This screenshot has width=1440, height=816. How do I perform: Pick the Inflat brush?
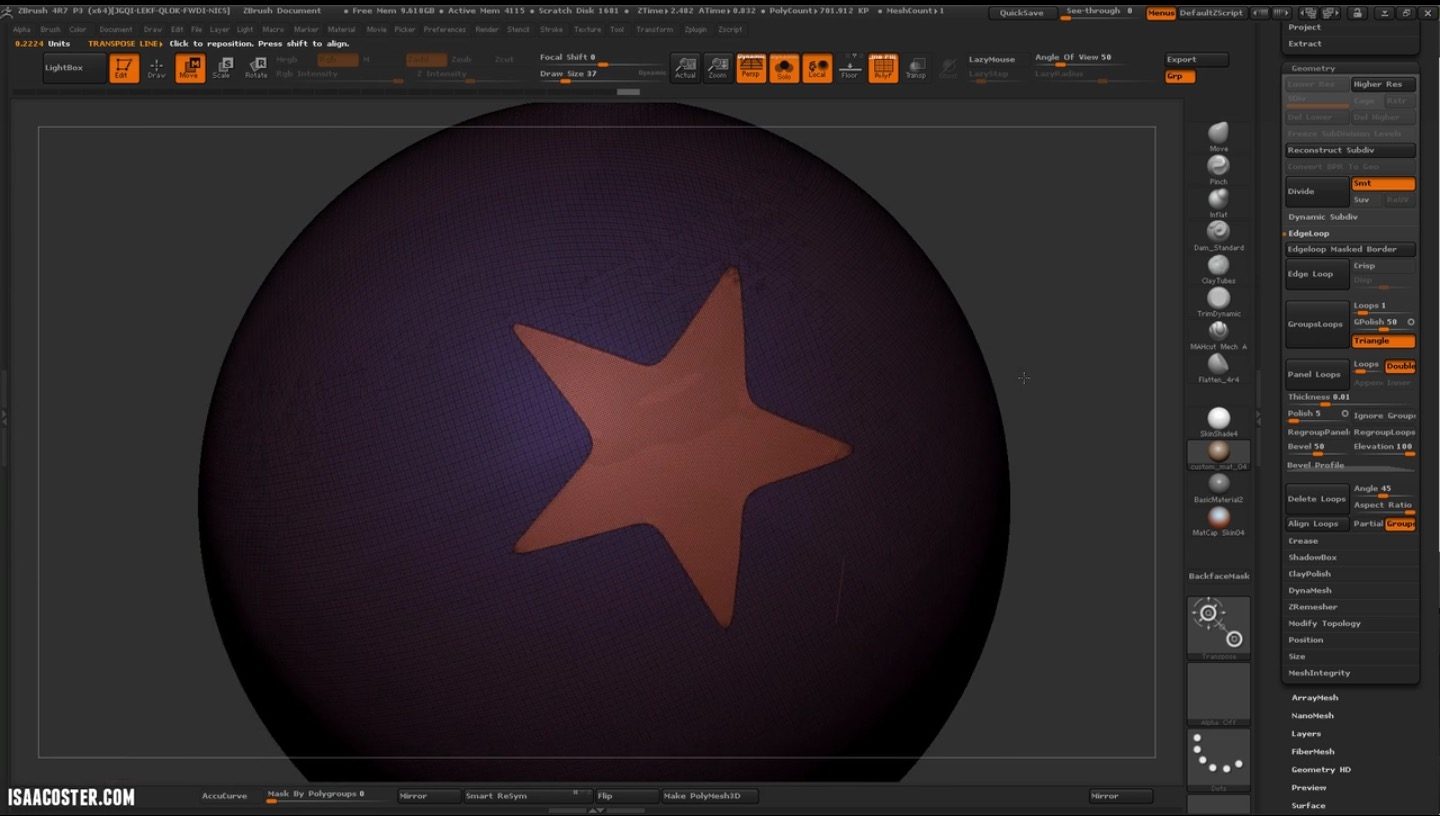1218,201
